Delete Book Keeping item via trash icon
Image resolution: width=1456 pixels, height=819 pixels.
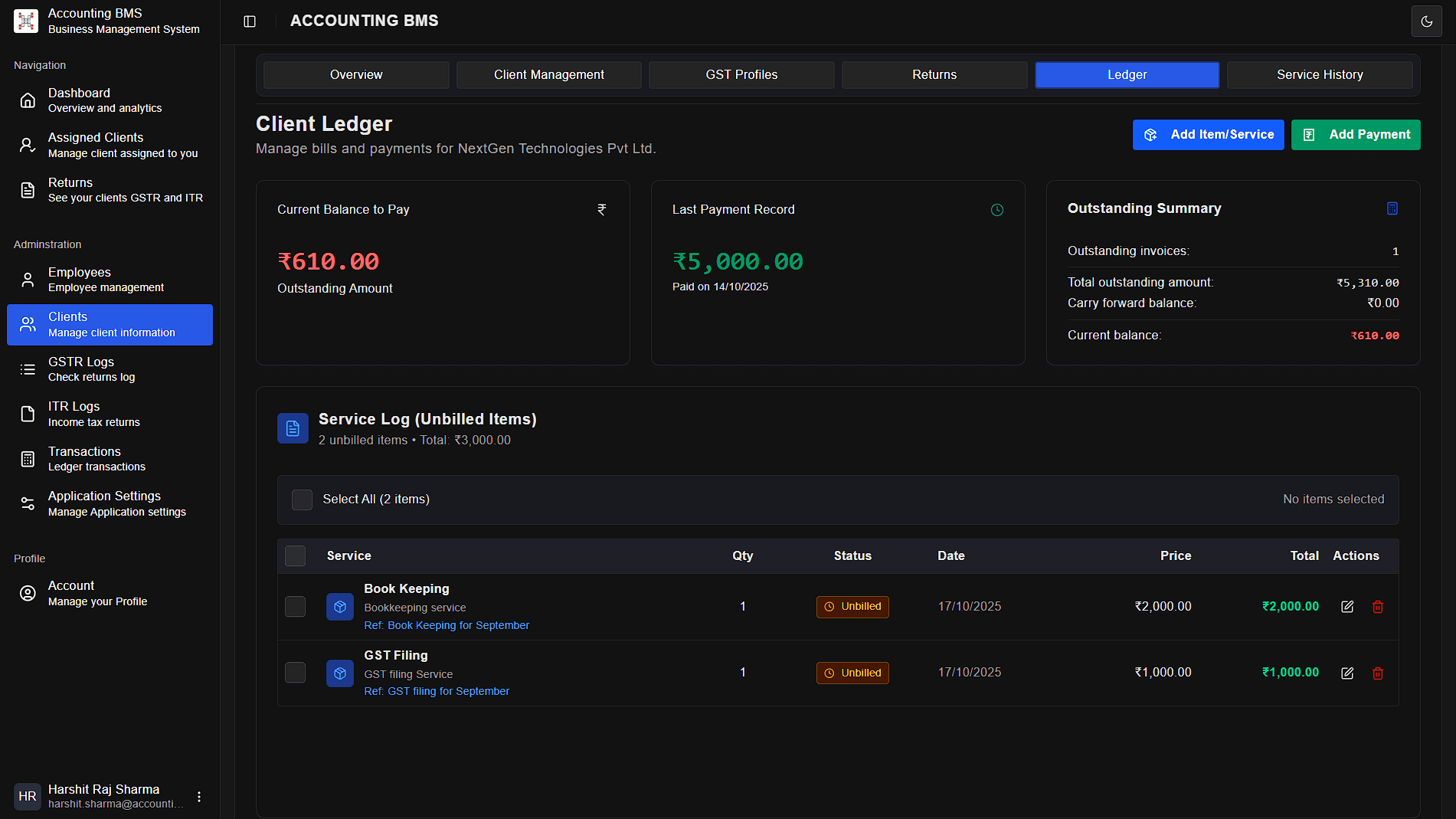[x=1378, y=607]
